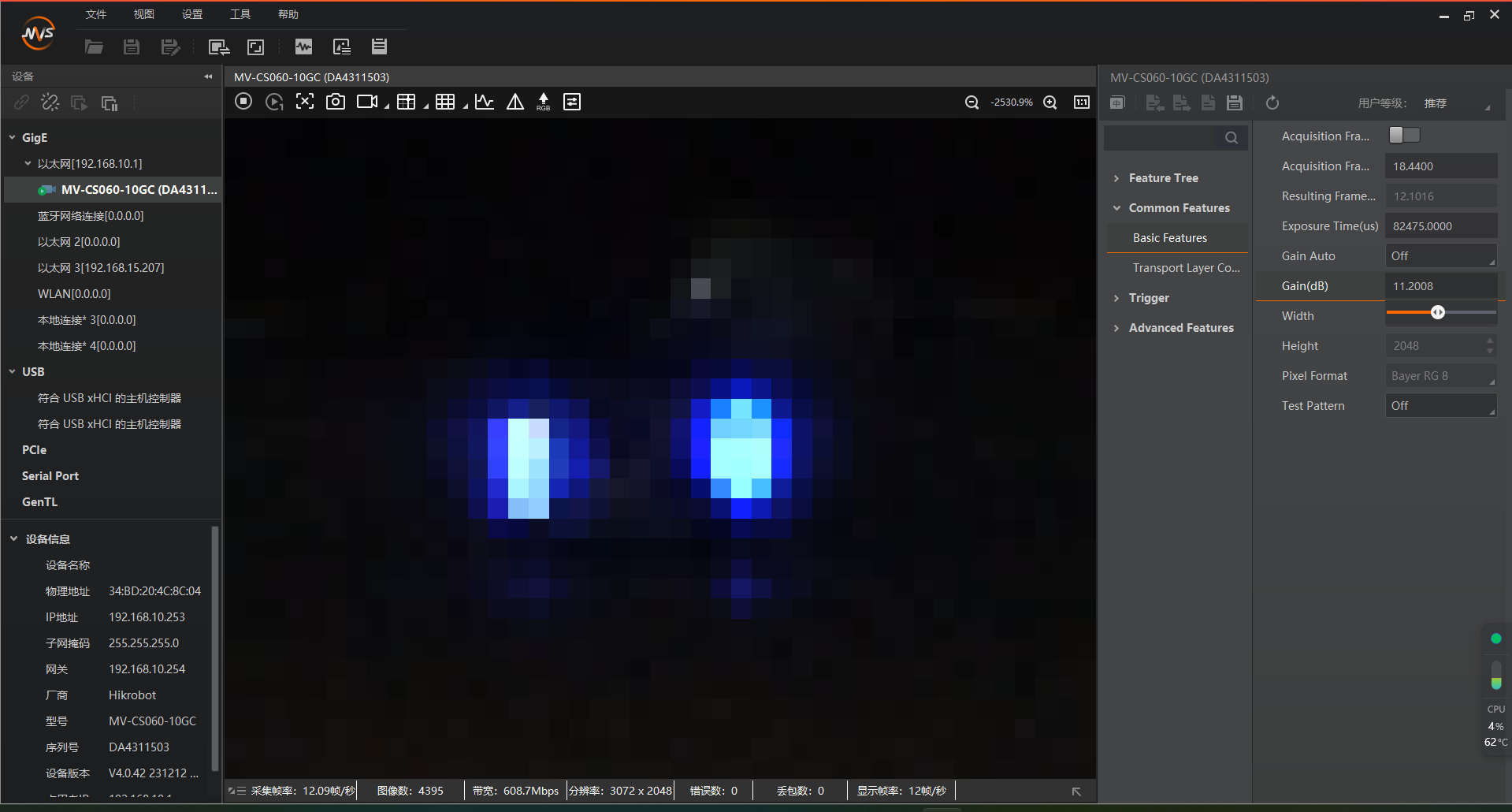Click the Gain slider handle
Viewport: 1512px width, 812px height.
1438,312
